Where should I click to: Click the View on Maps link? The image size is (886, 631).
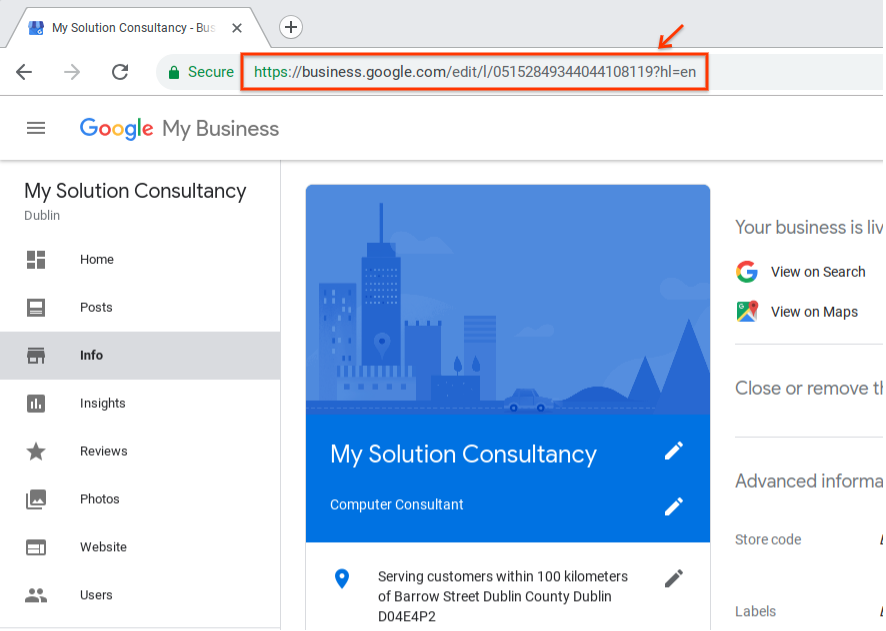click(x=815, y=311)
